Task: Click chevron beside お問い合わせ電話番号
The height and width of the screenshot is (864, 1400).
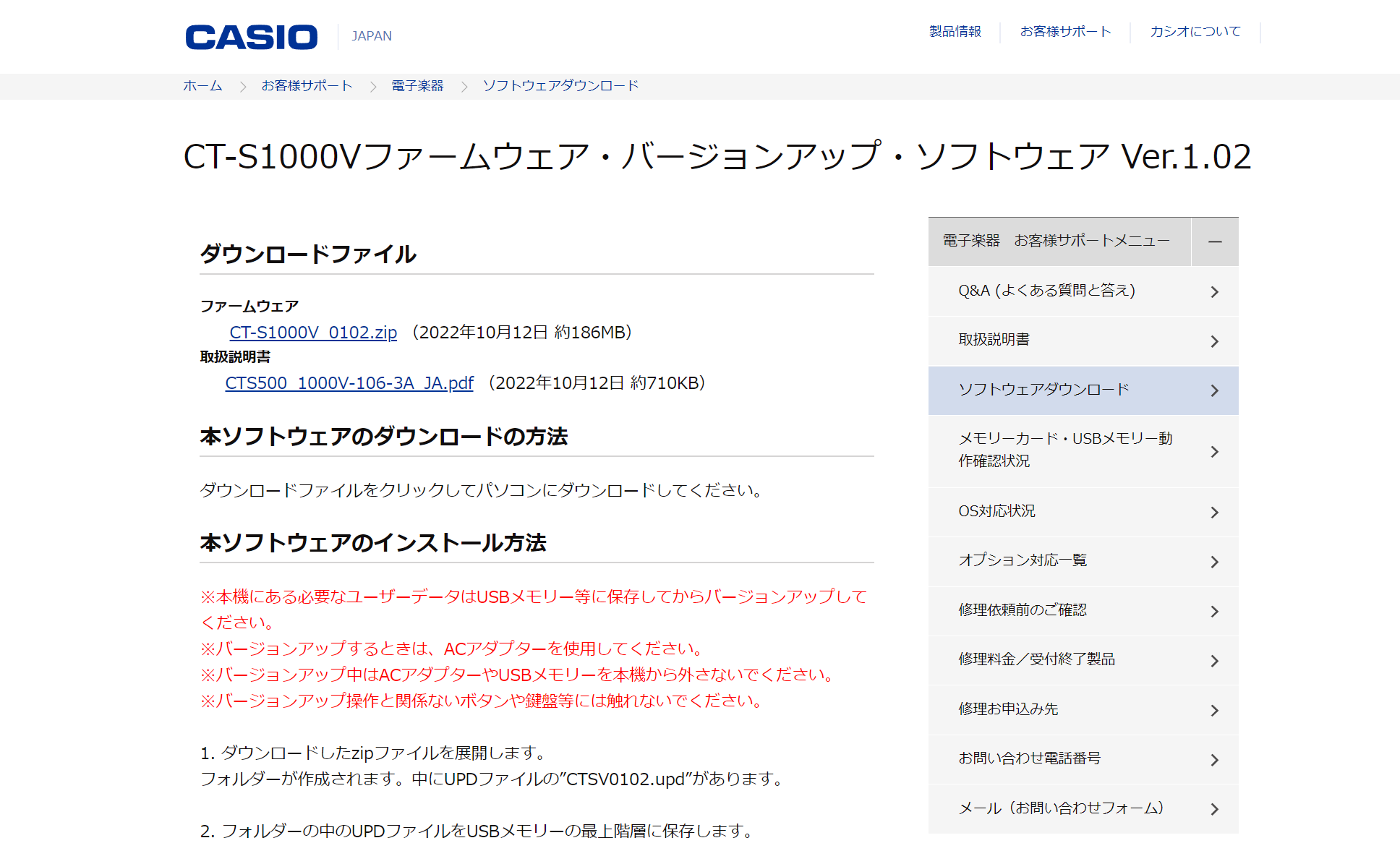Action: pyautogui.click(x=1214, y=759)
